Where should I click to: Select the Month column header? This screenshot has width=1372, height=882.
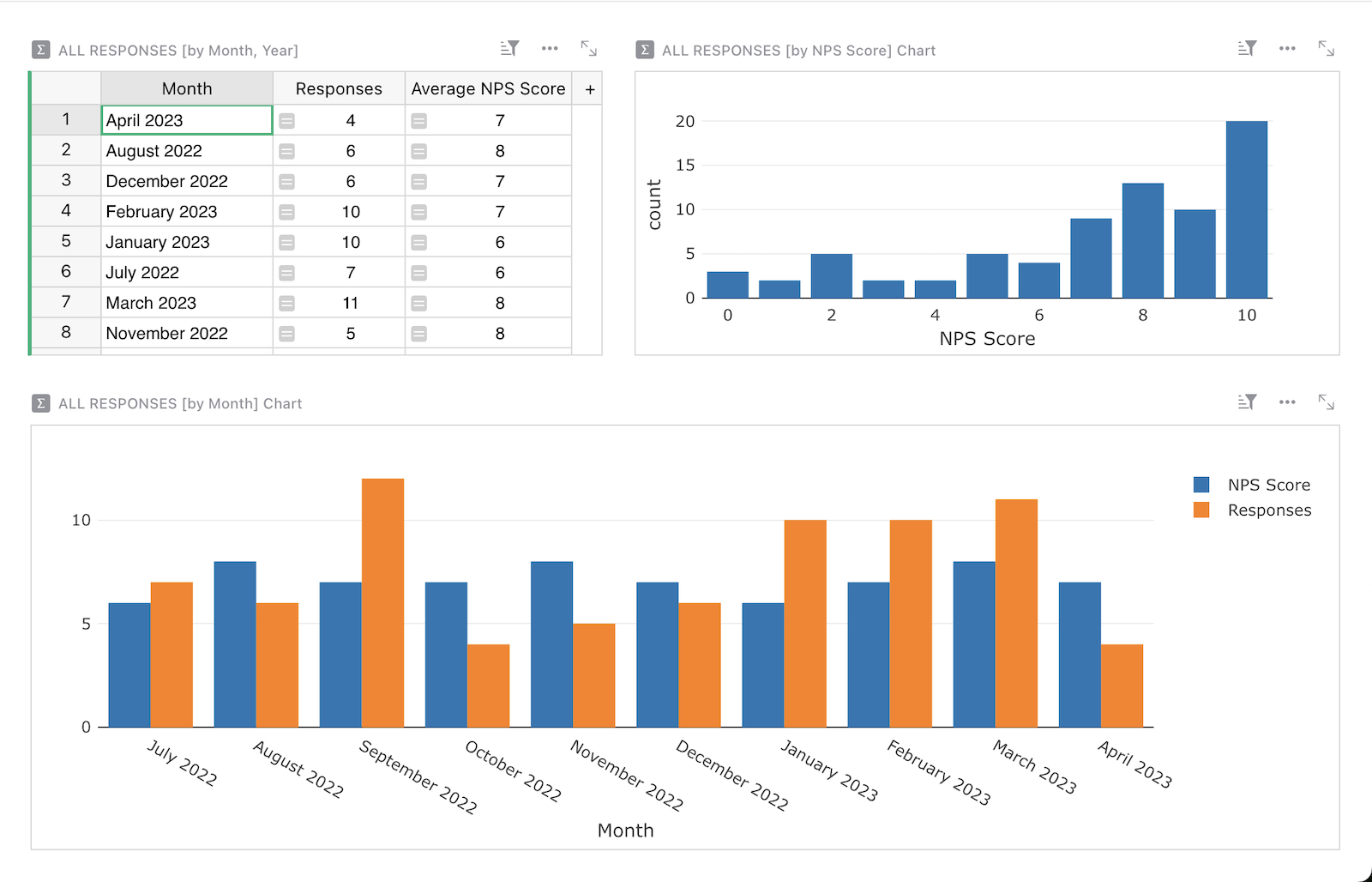click(x=186, y=88)
